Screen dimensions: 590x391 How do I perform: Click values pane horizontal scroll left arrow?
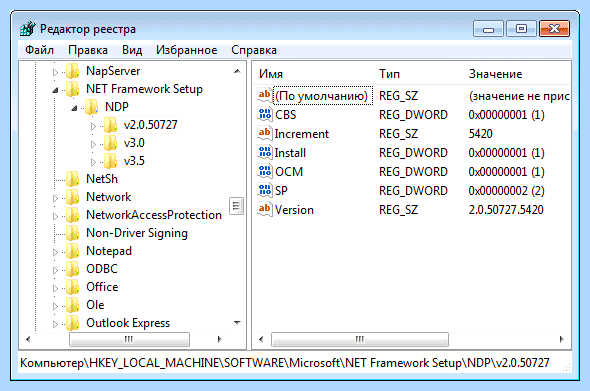[261, 339]
